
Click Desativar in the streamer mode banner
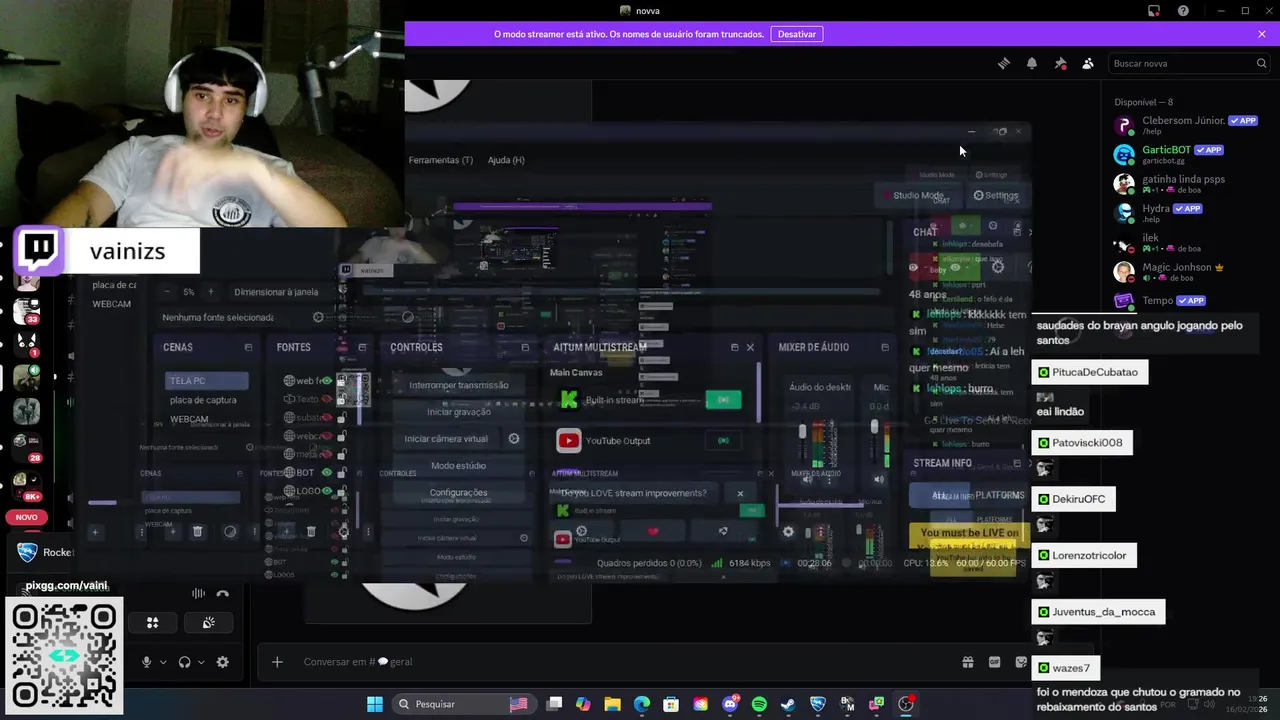797,34
